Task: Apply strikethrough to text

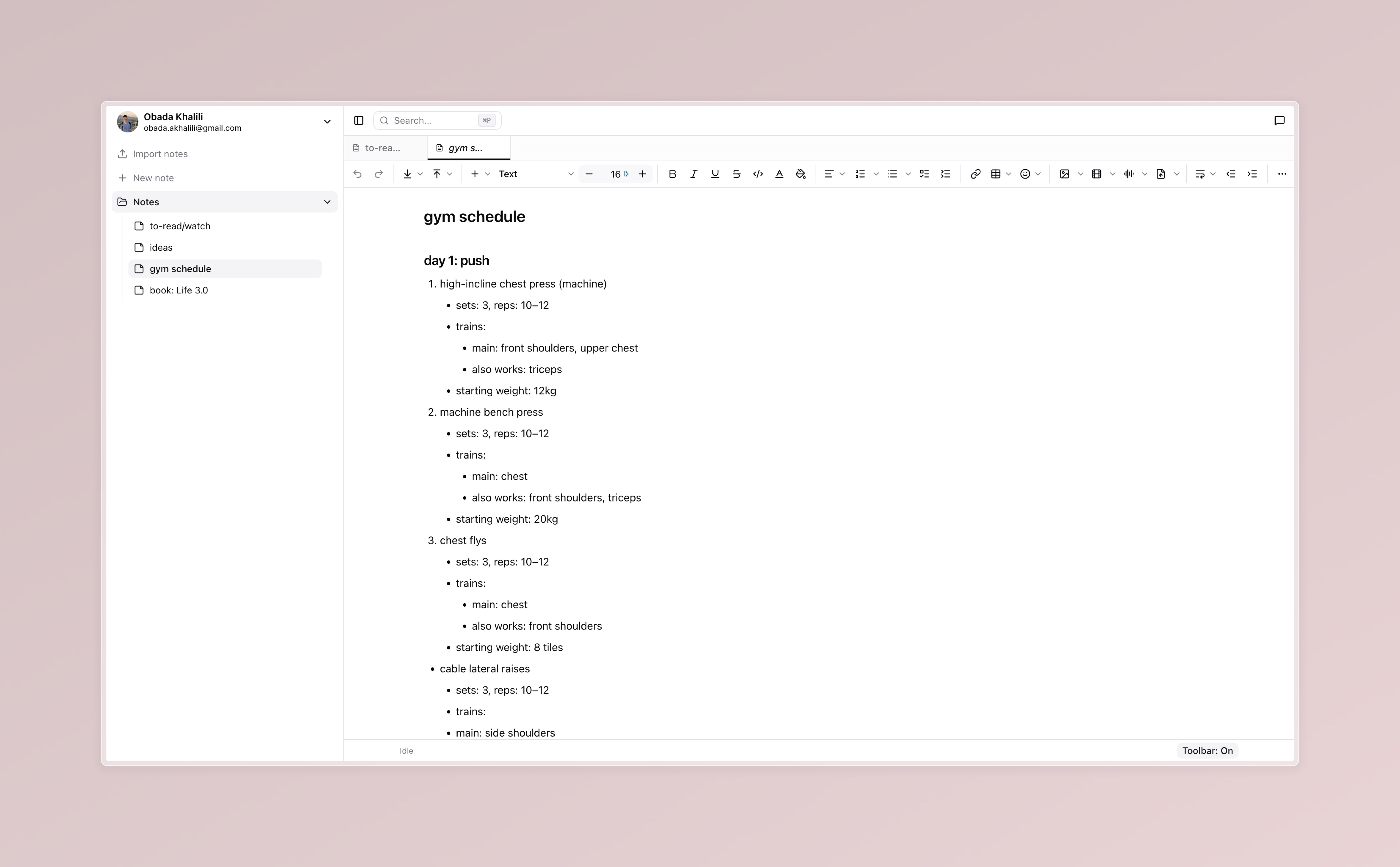Action: tap(736, 174)
